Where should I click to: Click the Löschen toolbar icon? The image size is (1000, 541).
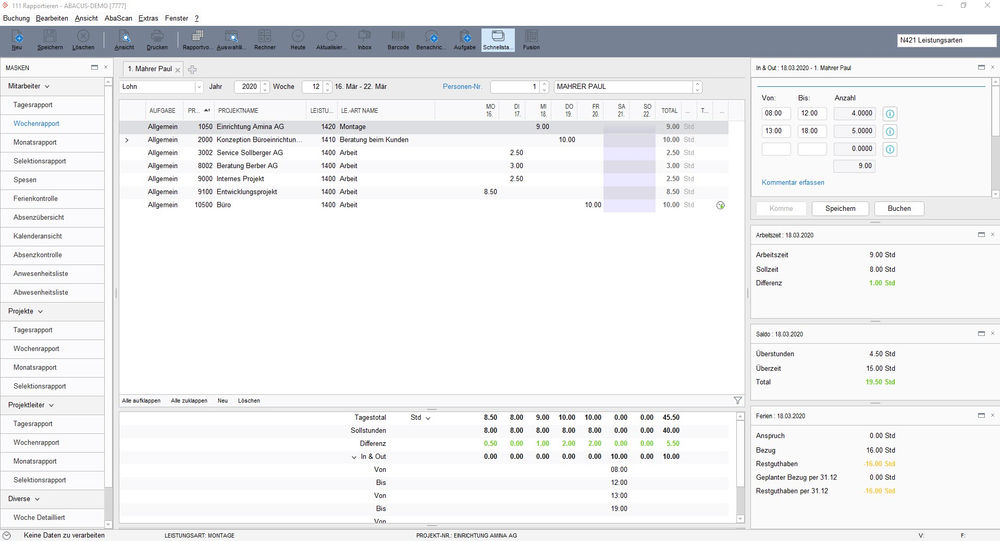point(83,40)
